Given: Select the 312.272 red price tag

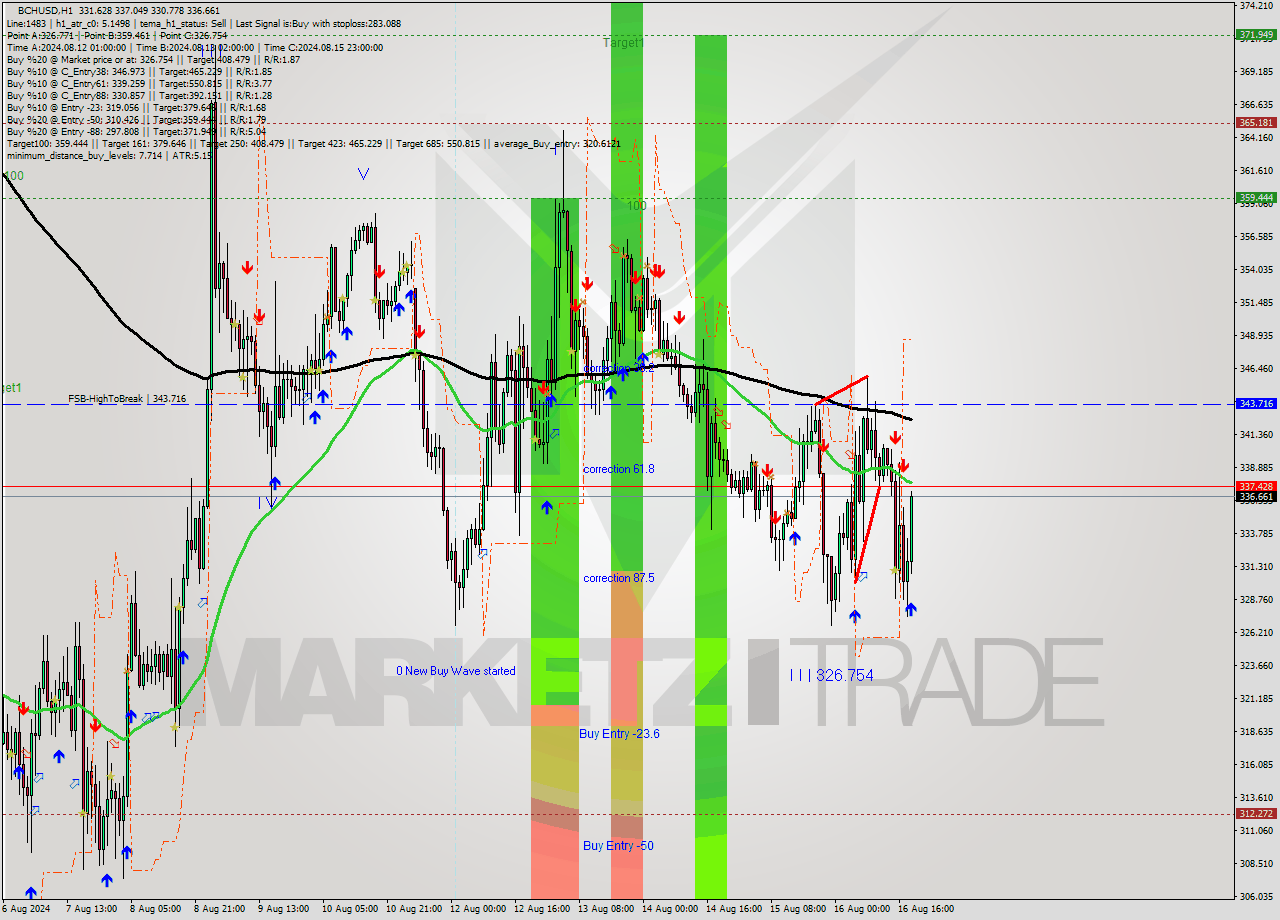Looking at the screenshot, I should 1256,814.
